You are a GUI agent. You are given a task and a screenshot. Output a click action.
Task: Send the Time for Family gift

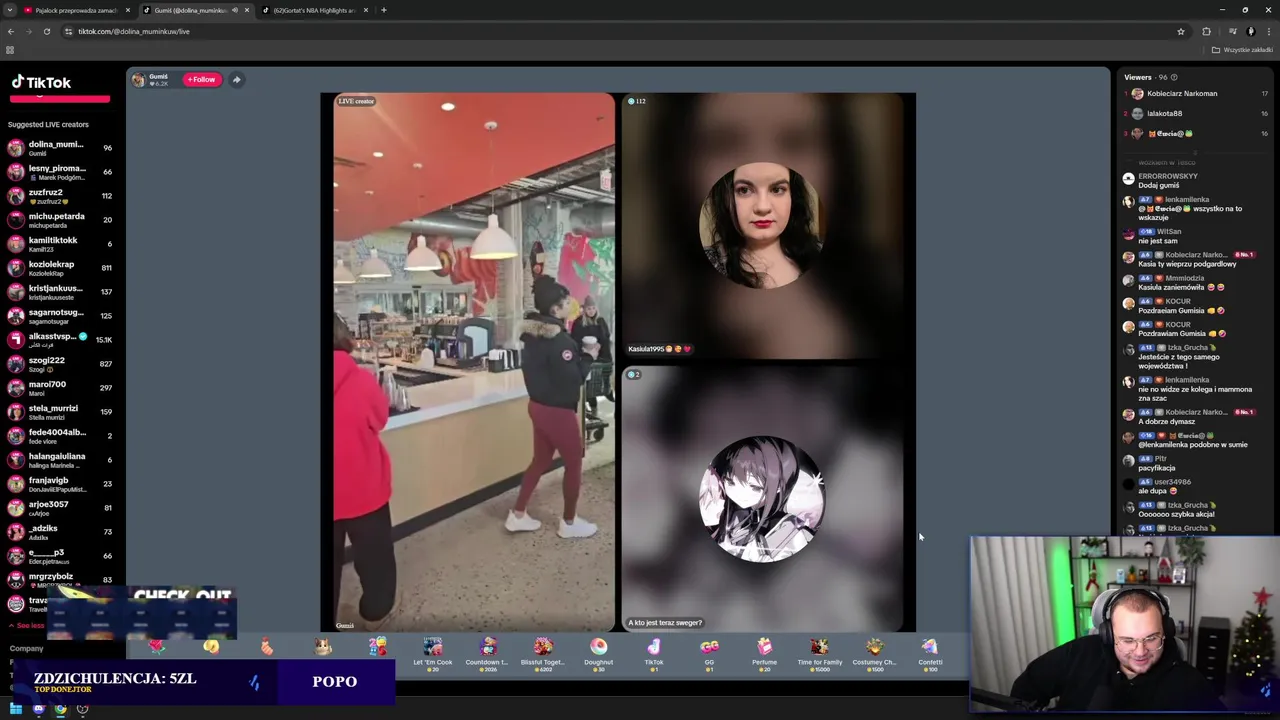pos(819,653)
